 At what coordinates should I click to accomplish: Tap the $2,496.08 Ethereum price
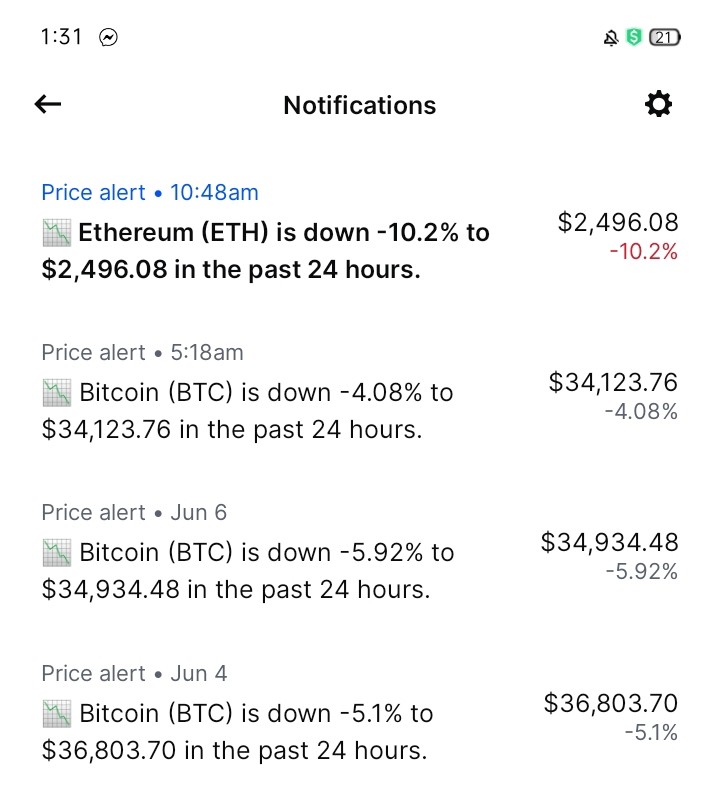(x=618, y=223)
